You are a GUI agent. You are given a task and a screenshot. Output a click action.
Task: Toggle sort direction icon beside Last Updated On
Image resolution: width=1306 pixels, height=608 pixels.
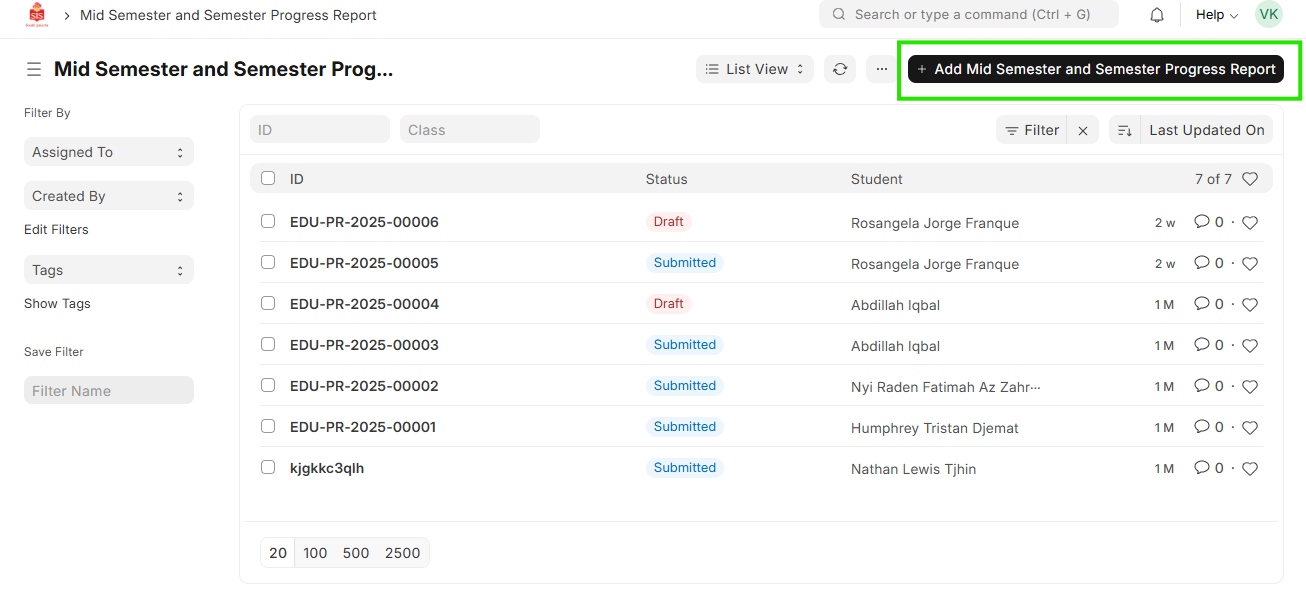click(x=1125, y=130)
